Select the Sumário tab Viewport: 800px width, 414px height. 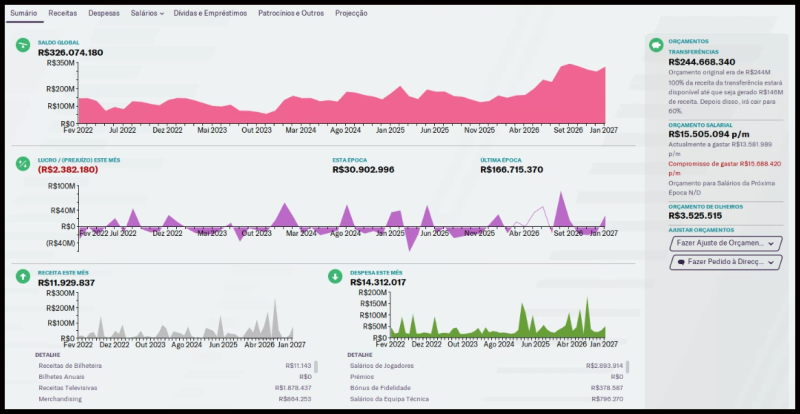23,13
